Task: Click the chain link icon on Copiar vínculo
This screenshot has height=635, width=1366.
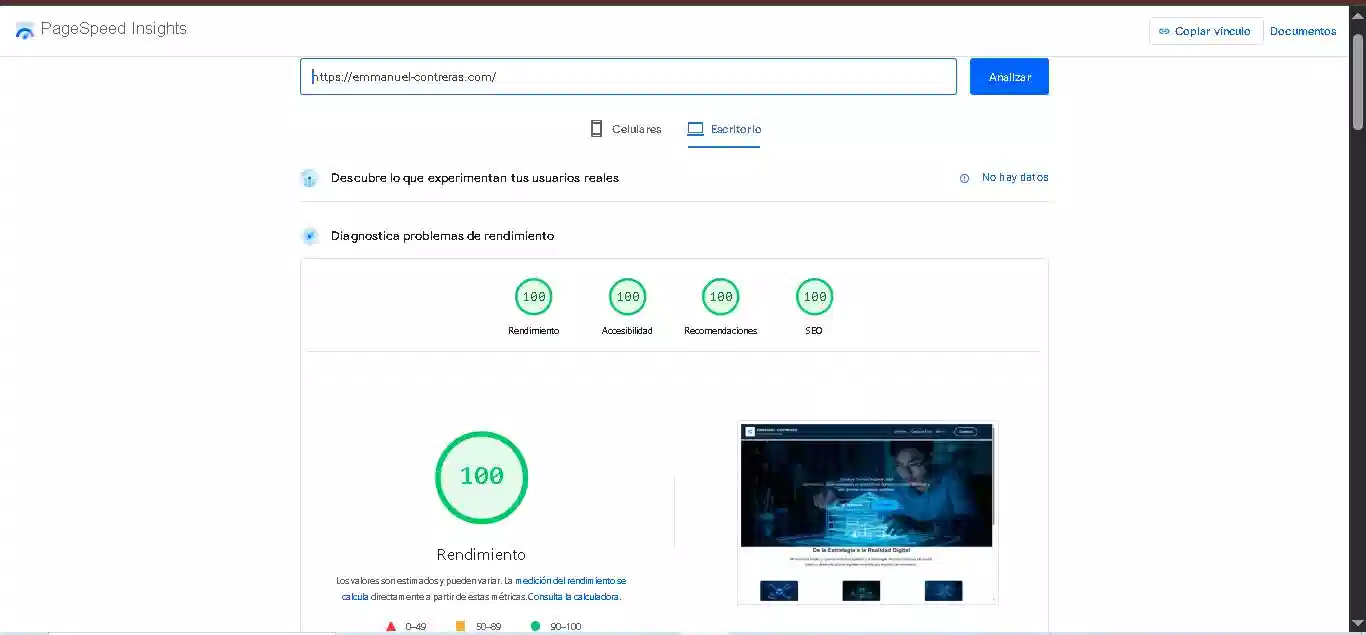Action: tap(1163, 31)
